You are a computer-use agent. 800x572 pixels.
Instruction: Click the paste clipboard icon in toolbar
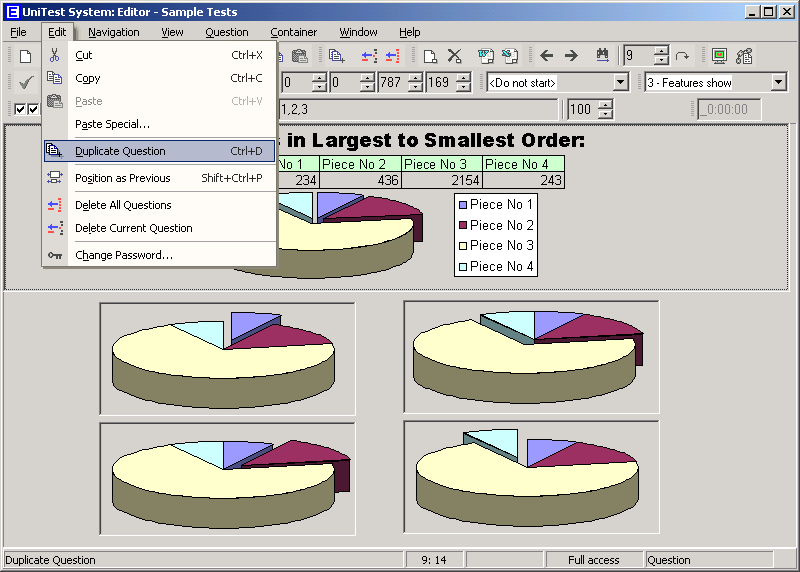point(300,56)
